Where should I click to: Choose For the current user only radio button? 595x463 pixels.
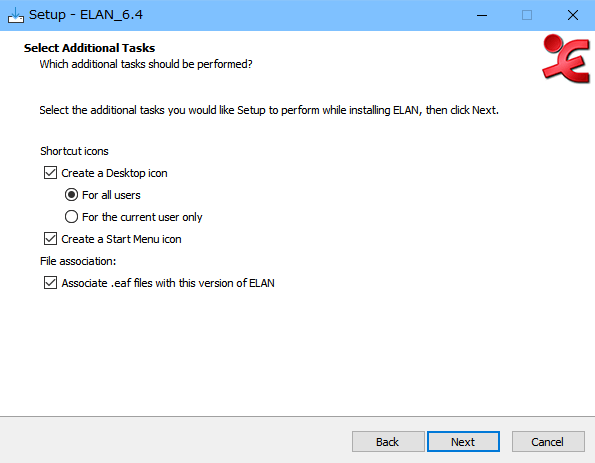[71, 217]
